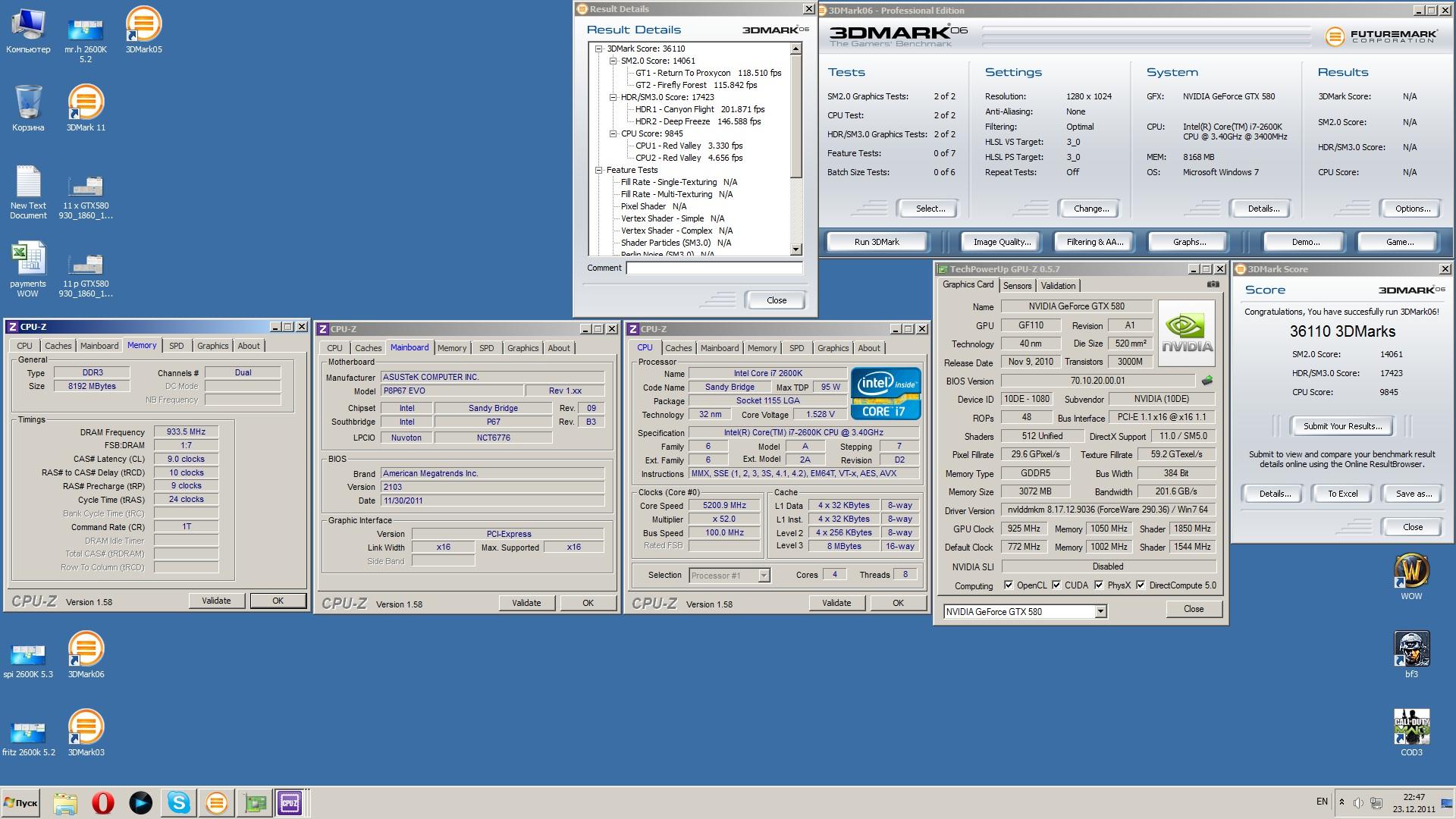Switch to Sensors tab in GPU-Z

tap(1017, 286)
